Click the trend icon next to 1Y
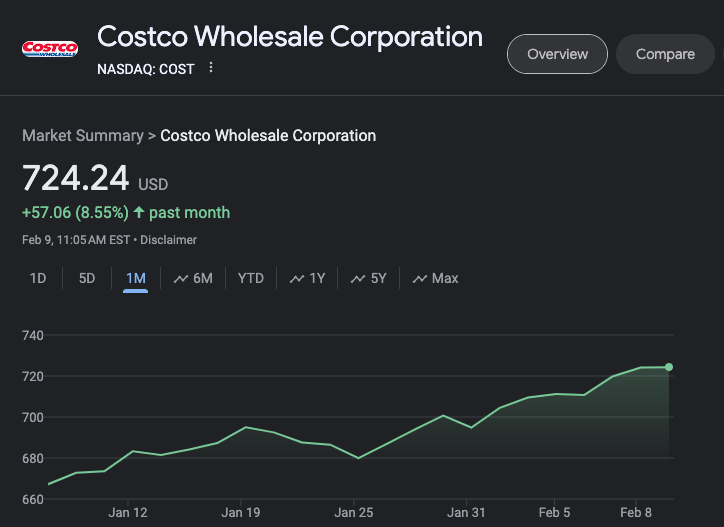 (x=297, y=278)
